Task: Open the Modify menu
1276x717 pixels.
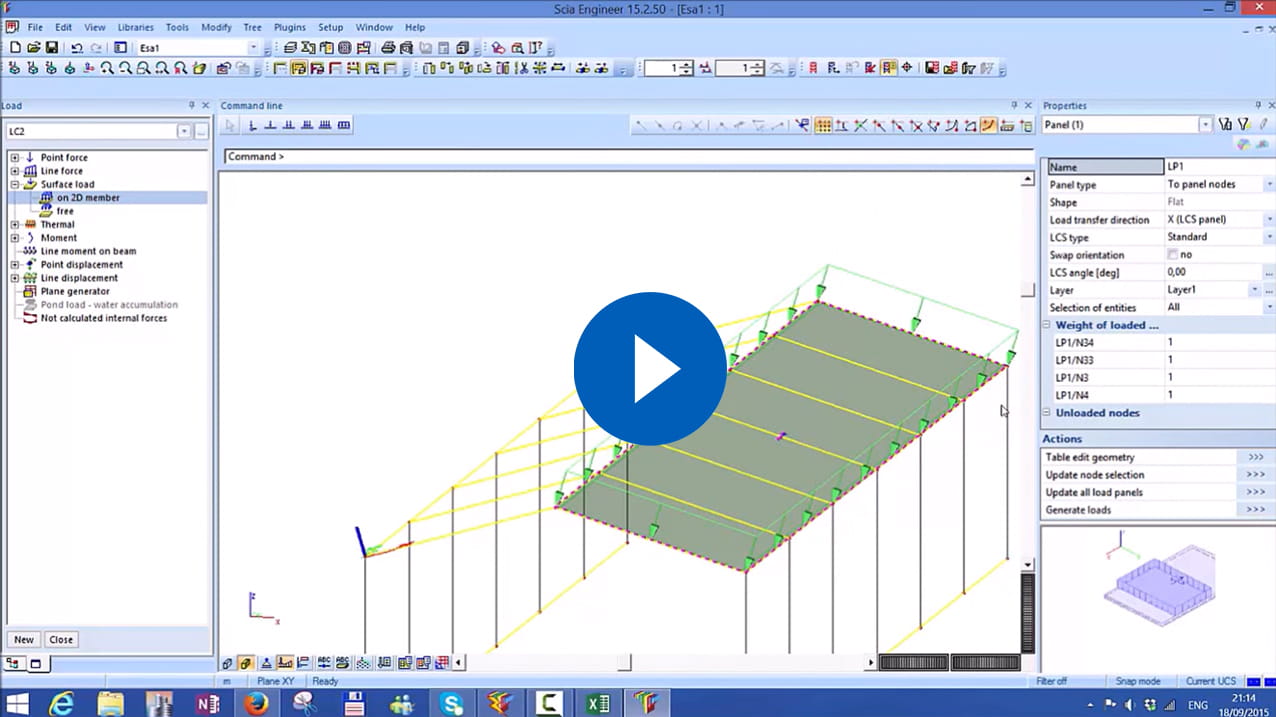Action: [216, 27]
